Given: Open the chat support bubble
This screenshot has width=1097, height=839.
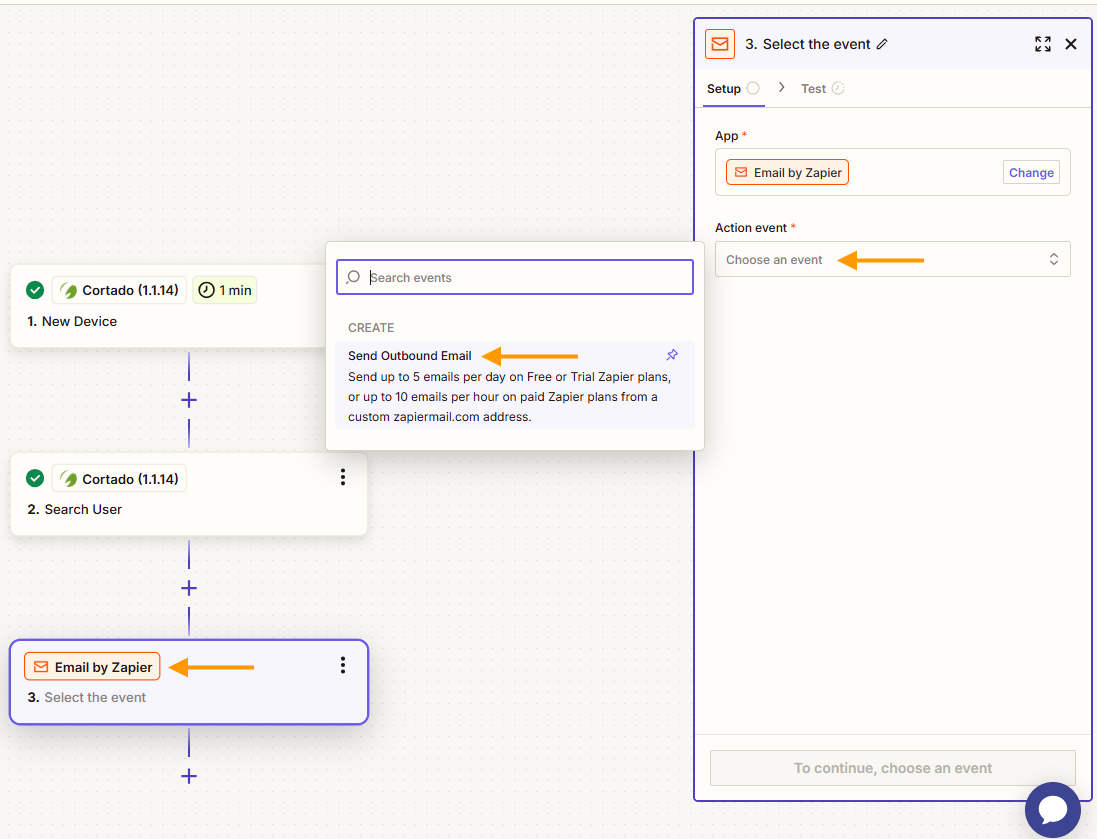Looking at the screenshot, I should pos(1052,810).
